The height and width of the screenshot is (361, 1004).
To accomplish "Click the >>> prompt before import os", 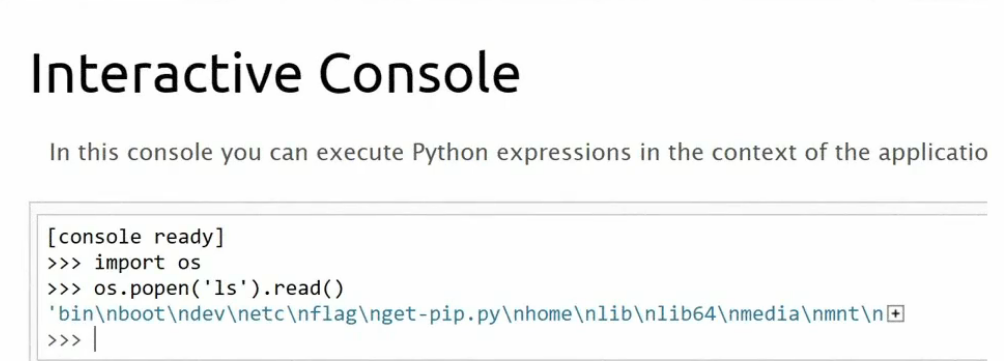I will (64, 263).
